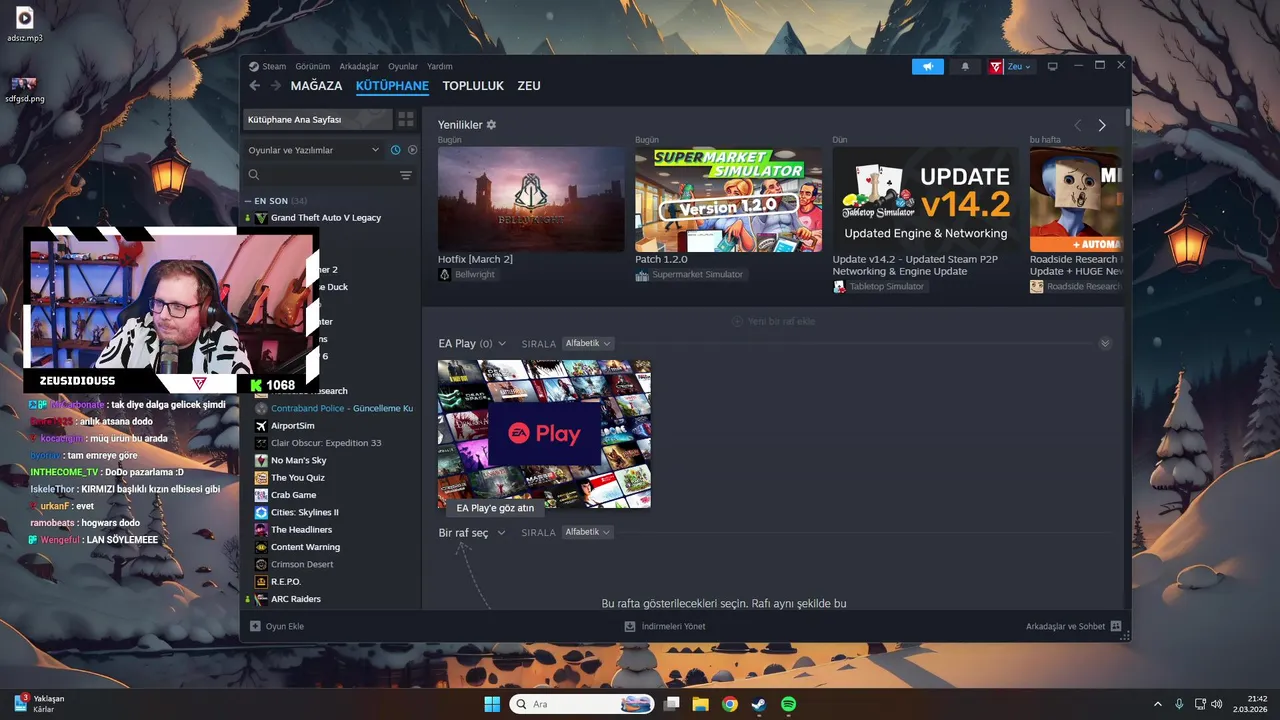Screen dimensions: 1280x720
Task: Open the Görünüm menu
Action: pos(313,66)
